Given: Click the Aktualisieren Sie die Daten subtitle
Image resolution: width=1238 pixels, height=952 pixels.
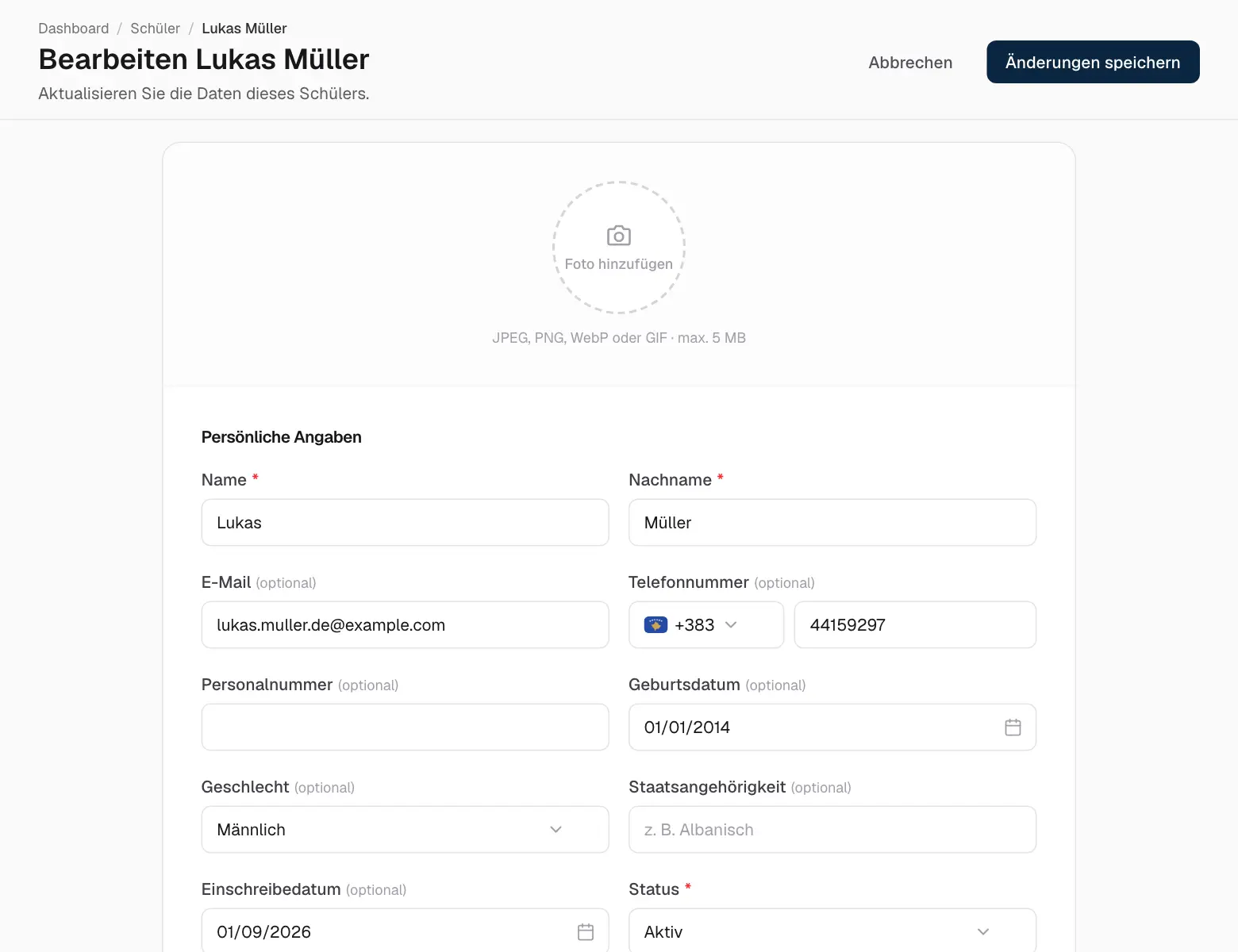Looking at the screenshot, I should [204, 94].
